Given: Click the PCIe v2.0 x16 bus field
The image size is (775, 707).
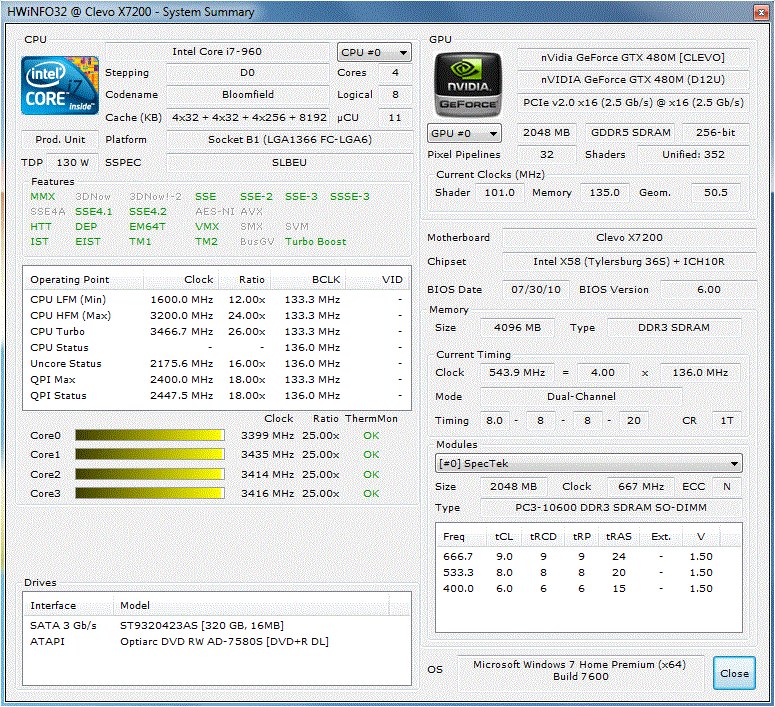Looking at the screenshot, I should (x=633, y=102).
